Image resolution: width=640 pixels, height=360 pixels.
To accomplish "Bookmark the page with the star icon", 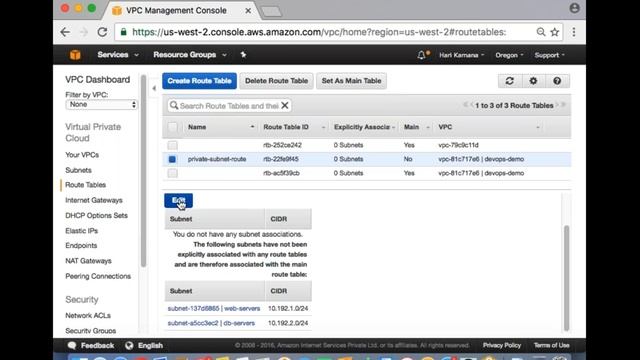I will click(x=554, y=32).
